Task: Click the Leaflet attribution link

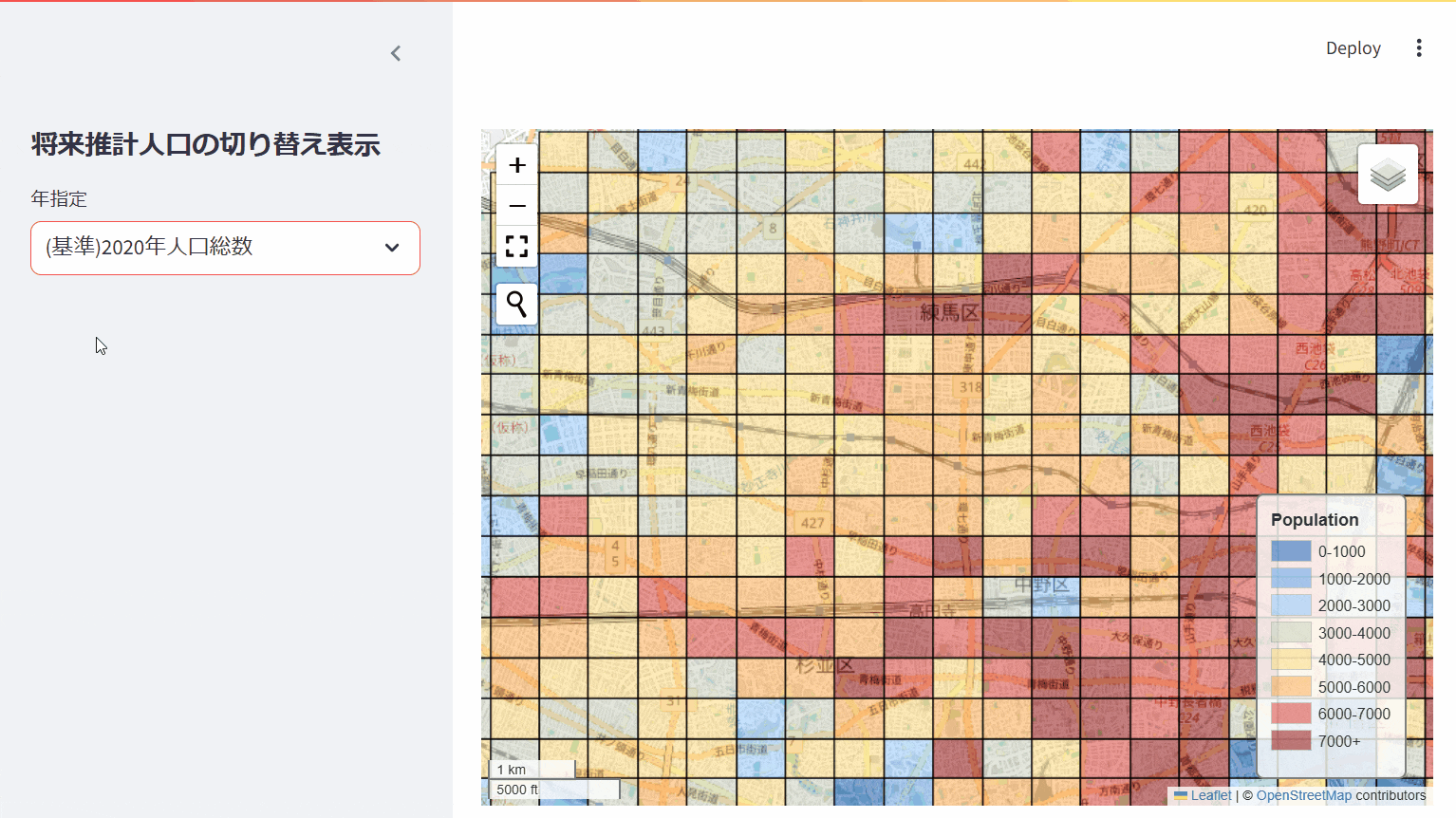Action: [1210, 795]
